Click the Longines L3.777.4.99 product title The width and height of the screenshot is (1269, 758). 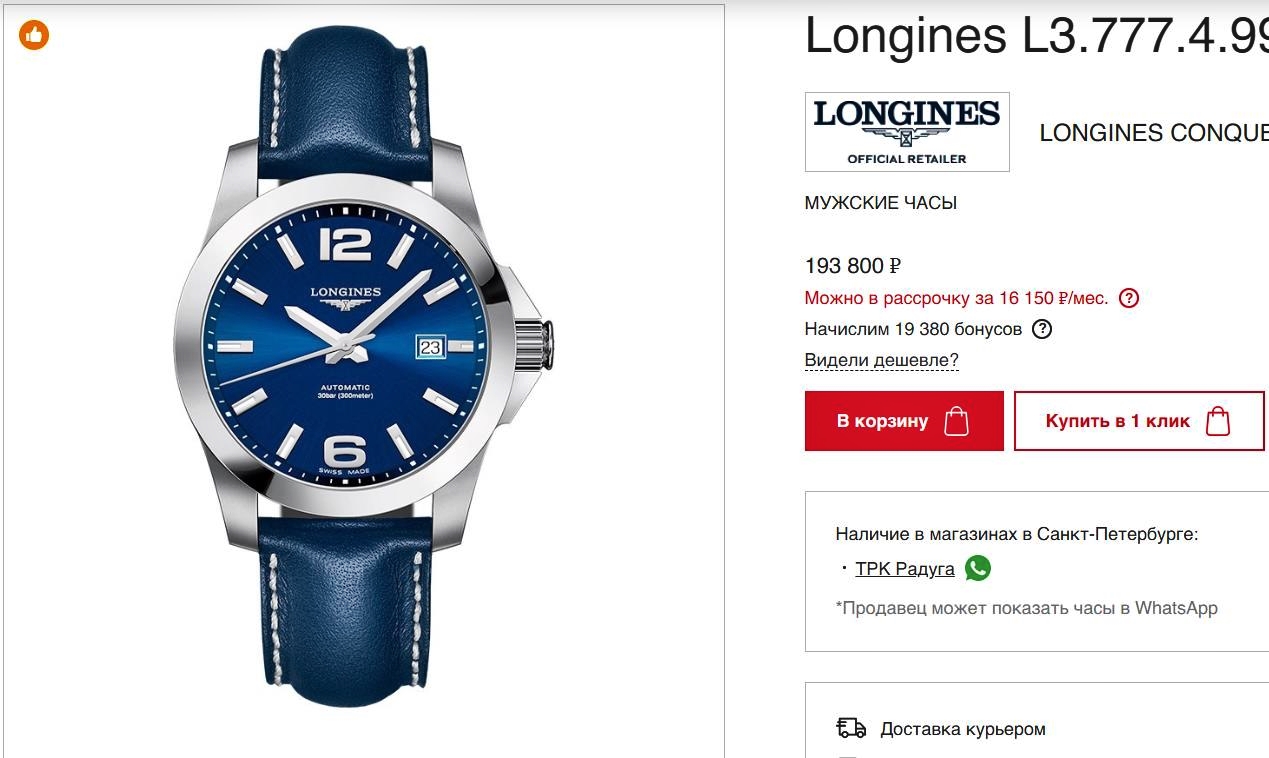click(x=1037, y=35)
